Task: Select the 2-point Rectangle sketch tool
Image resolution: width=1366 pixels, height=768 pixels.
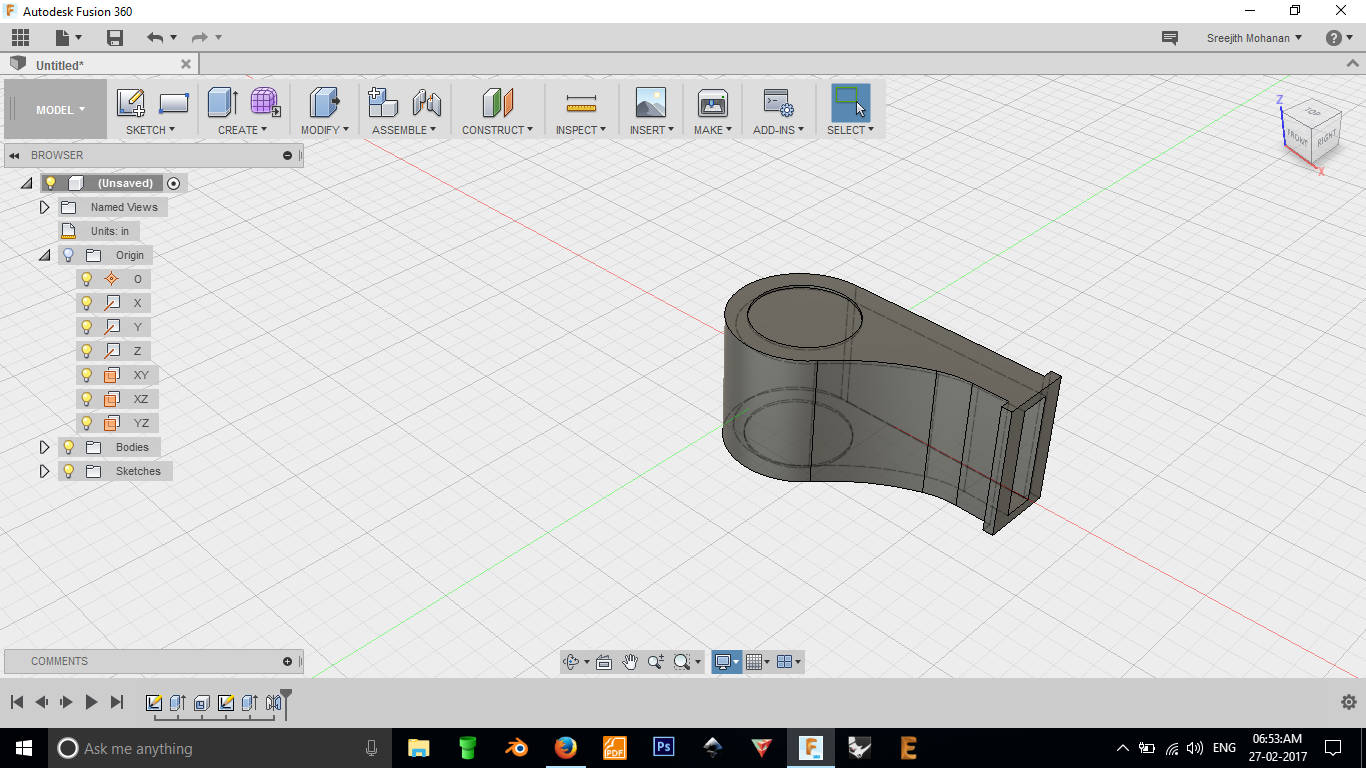Action: (x=174, y=103)
